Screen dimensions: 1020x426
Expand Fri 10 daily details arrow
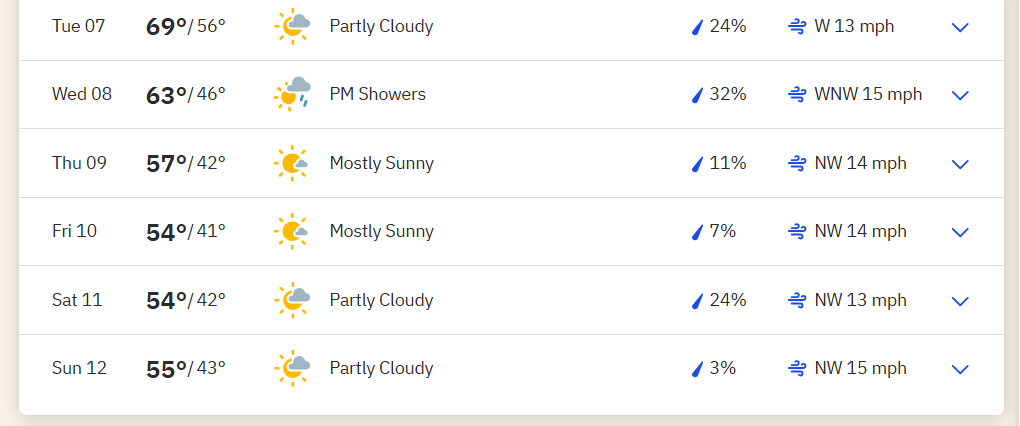click(x=960, y=232)
